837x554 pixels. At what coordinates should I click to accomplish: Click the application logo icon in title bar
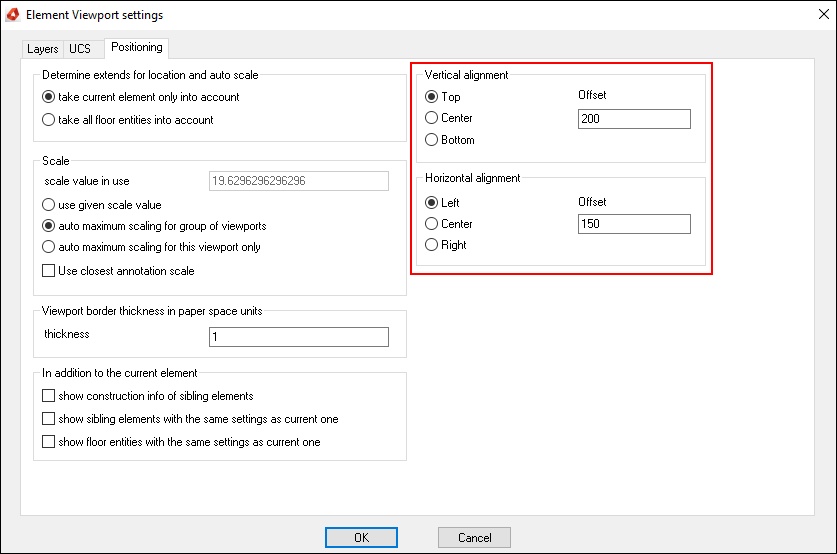[13, 14]
